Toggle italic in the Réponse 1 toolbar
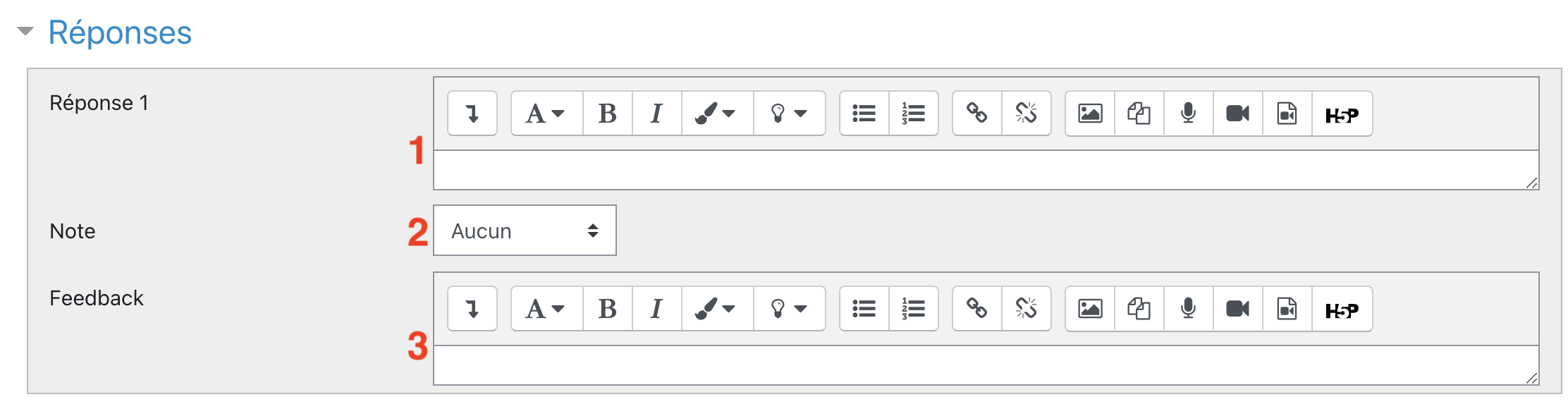 point(656,114)
